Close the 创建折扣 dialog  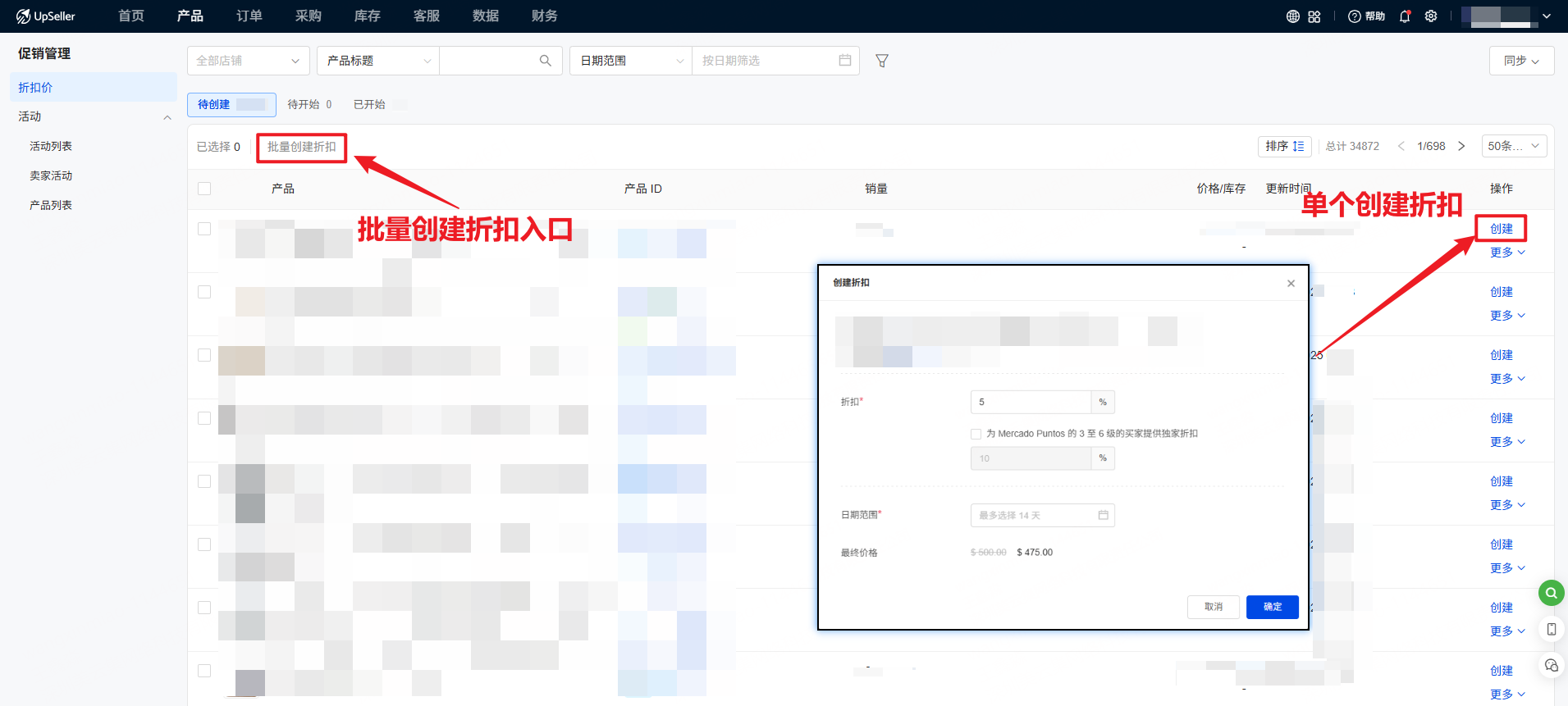(x=1291, y=283)
